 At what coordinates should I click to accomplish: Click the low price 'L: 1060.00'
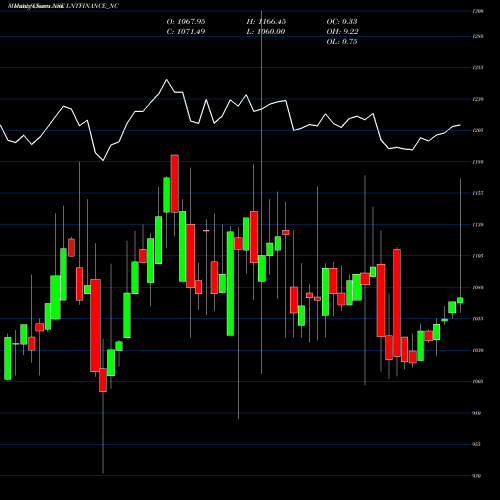(x=266, y=32)
